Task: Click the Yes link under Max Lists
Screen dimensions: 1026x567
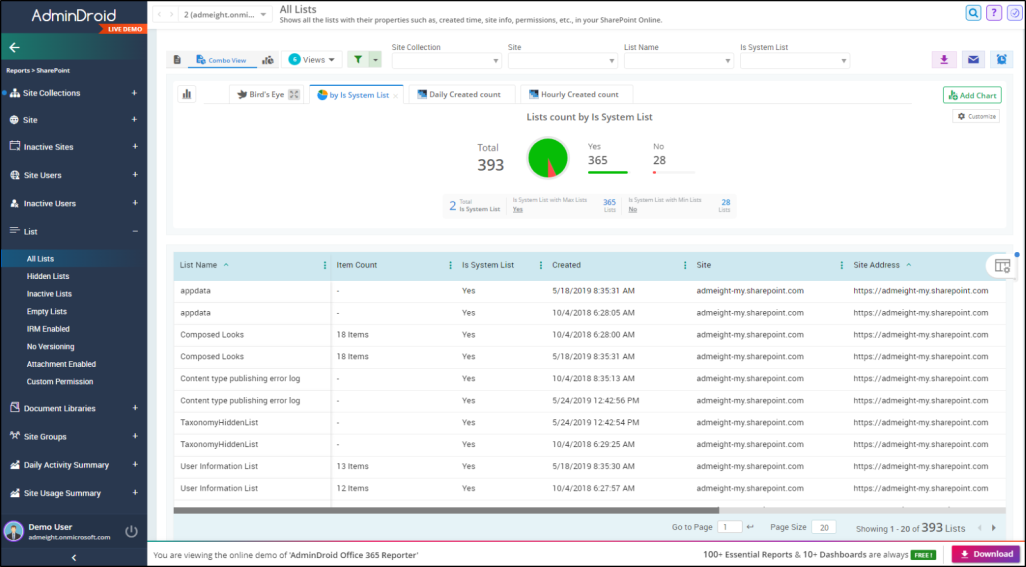Action: [x=518, y=210]
